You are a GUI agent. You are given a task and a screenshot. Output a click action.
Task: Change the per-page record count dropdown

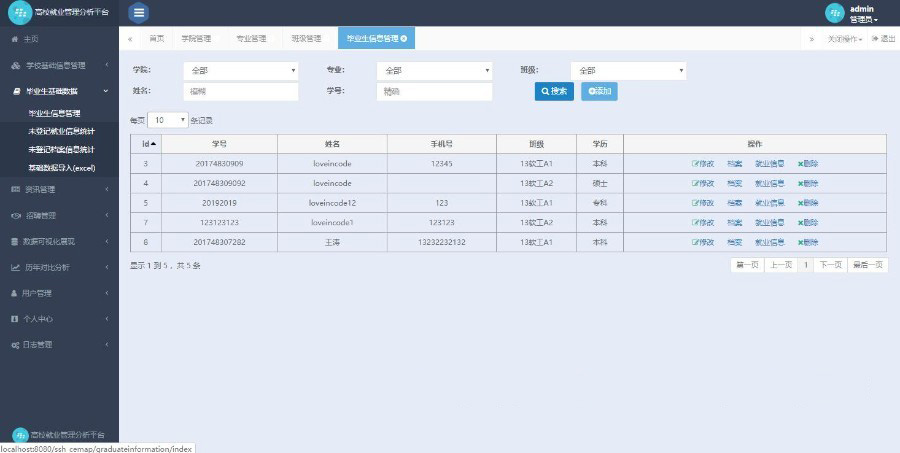click(x=169, y=119)
